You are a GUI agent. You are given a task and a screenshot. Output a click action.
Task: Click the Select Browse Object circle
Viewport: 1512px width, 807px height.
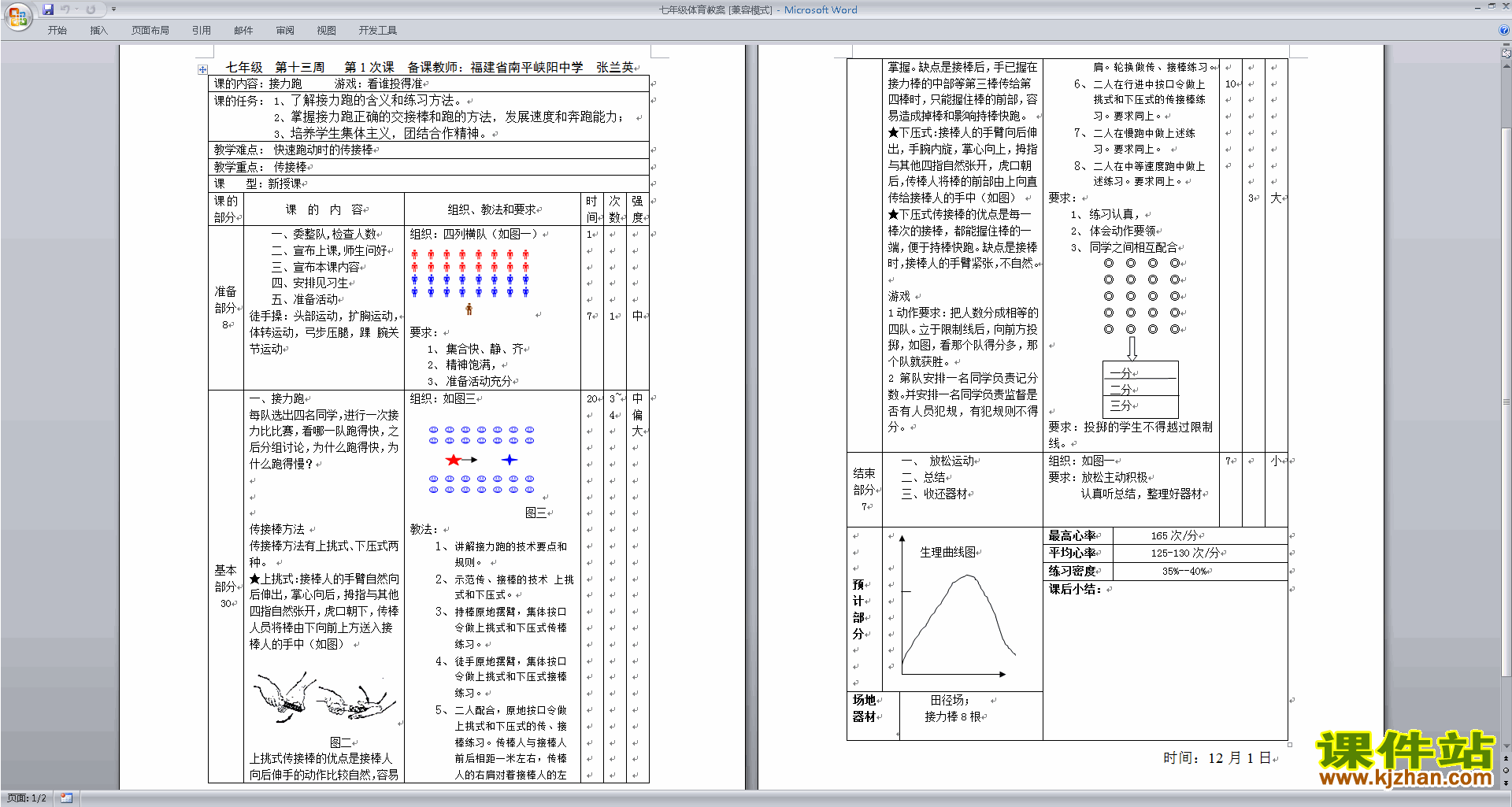click(1506, 771)
